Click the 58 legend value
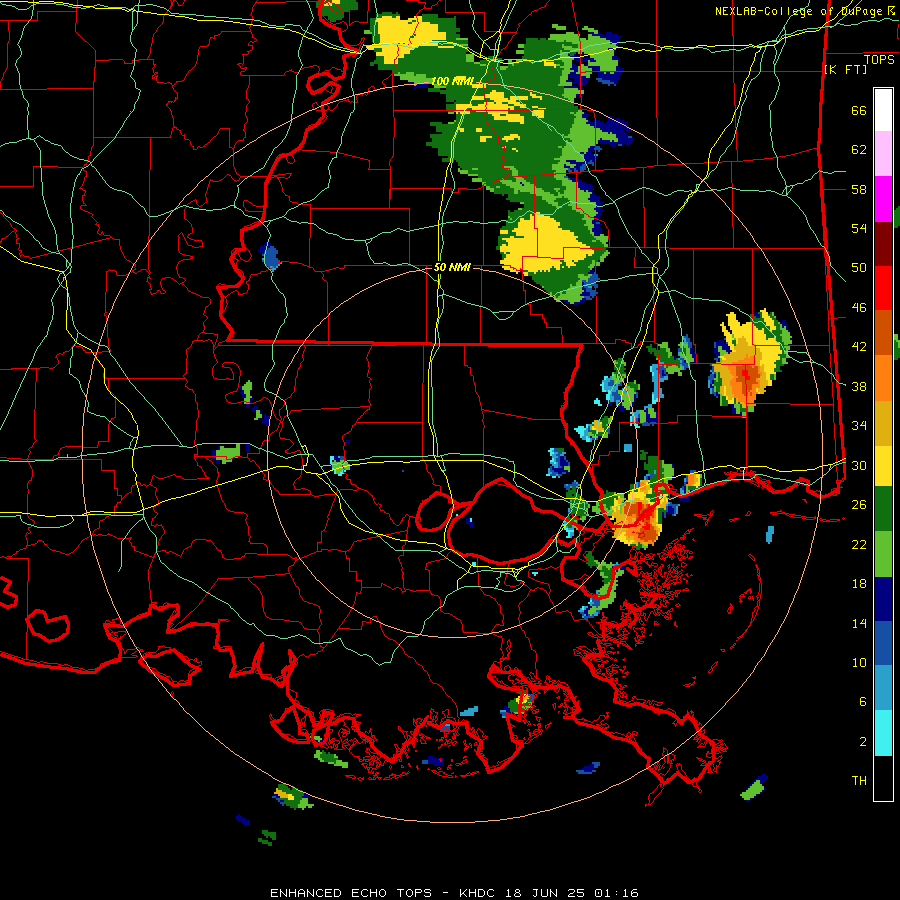Screen dimensions: 900x900 pyautogui.click(x=859, y=189)
